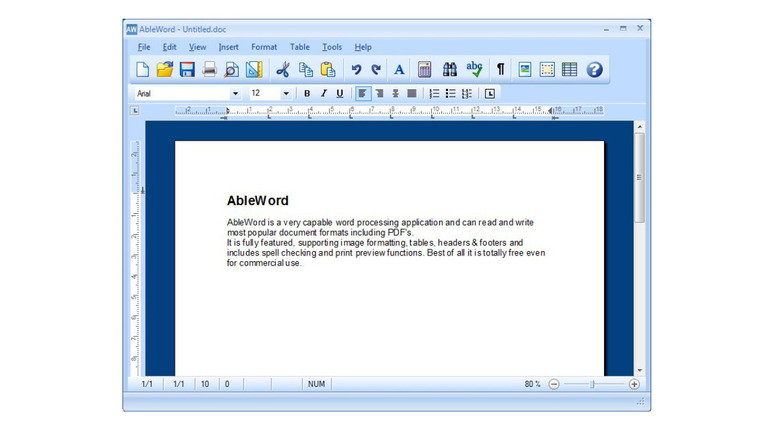Cut selection with scissors icon
The image size is (780, 438).
click(283, 70)
